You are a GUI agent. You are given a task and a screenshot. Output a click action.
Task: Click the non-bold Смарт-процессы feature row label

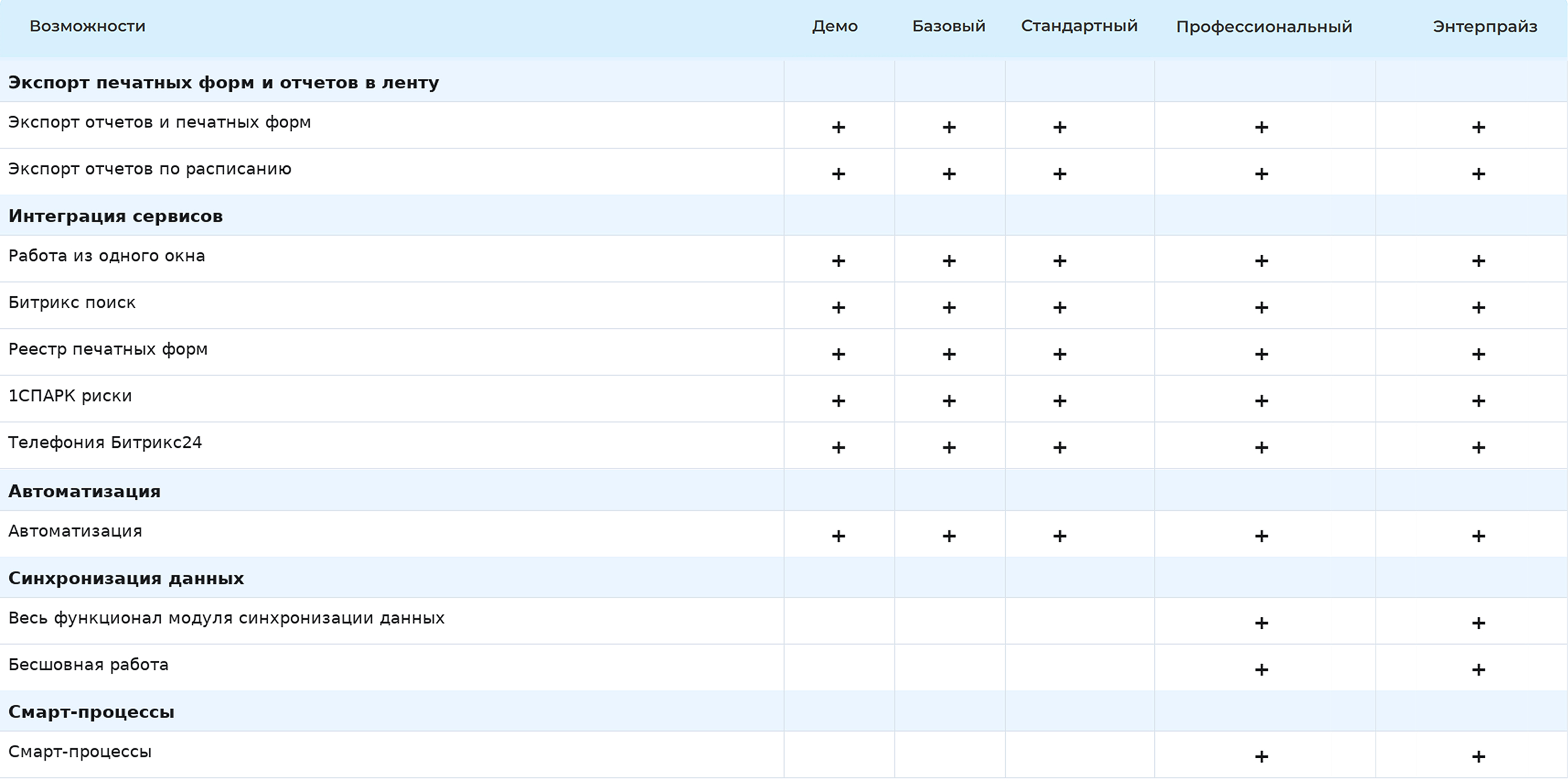[80, 752]
